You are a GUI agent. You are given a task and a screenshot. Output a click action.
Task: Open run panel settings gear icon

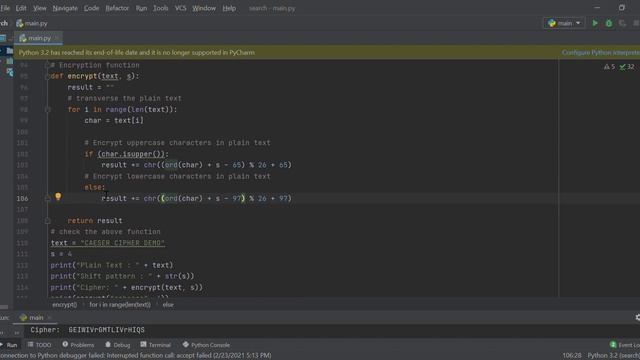click(x=638, y=318)
